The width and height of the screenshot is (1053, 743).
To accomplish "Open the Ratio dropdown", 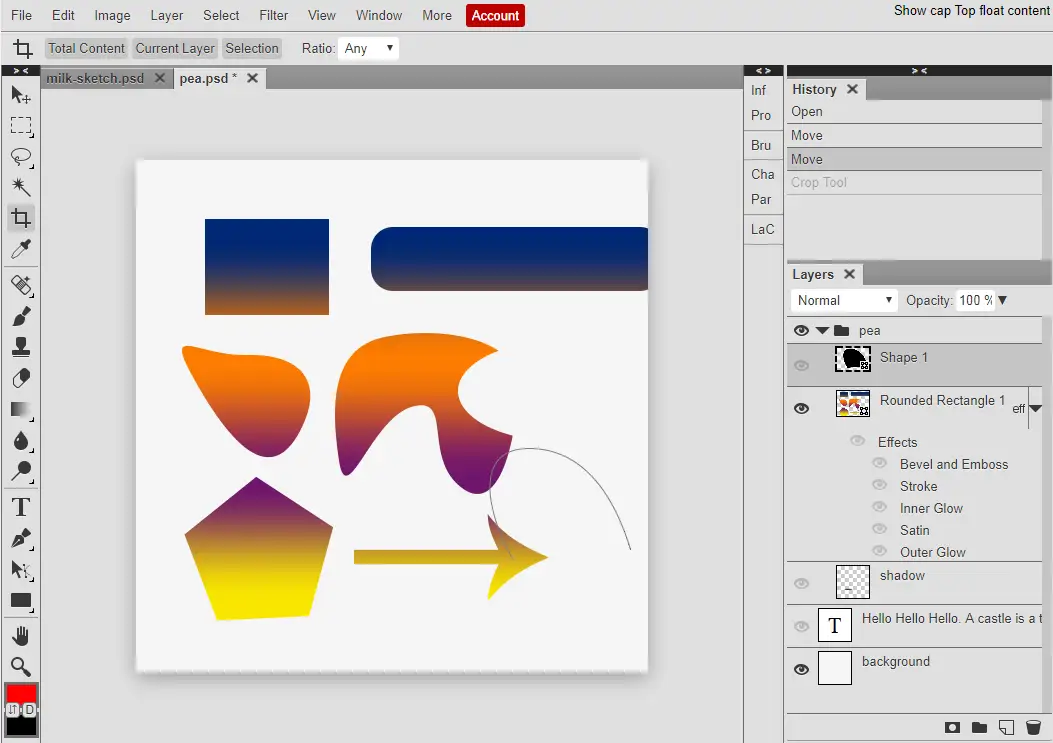I will coord(368,48).
